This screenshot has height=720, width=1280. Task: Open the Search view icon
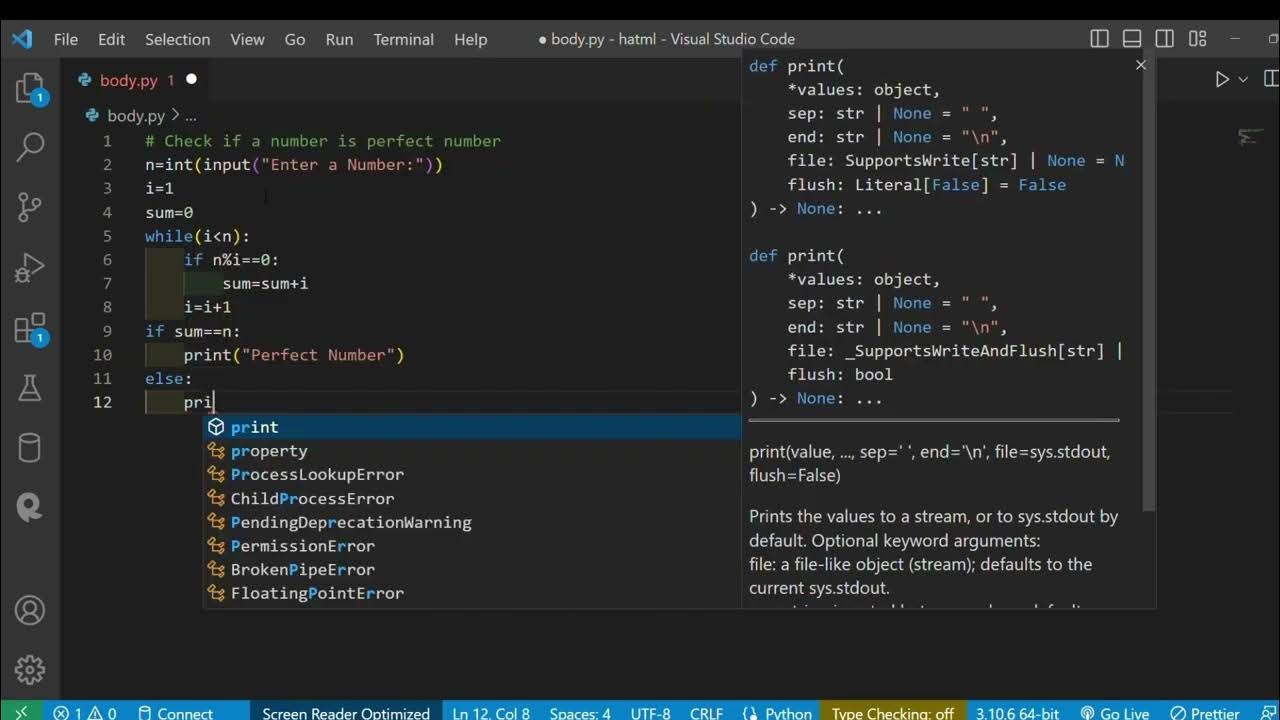pyautogui.click(x=30, y=147)
